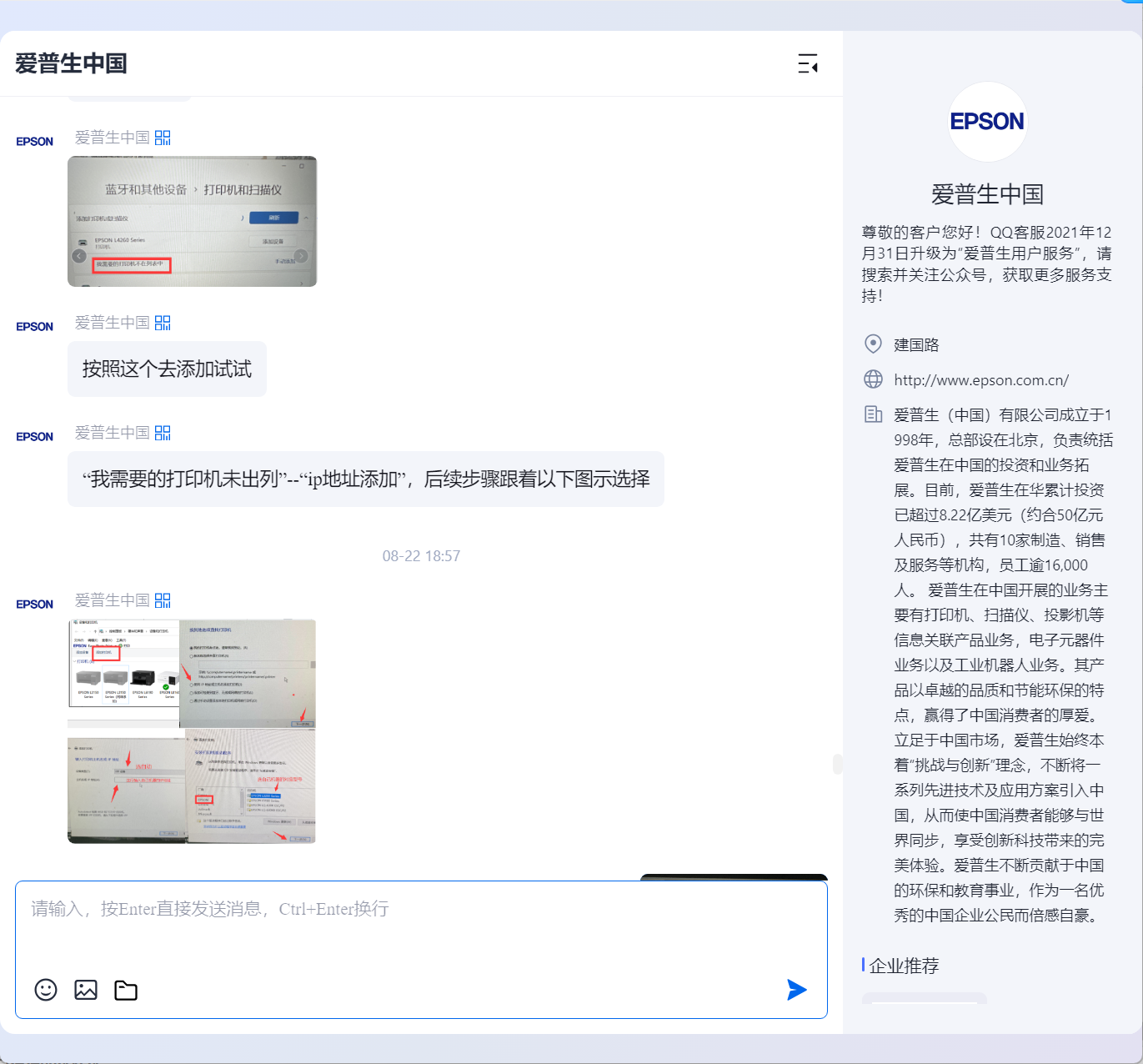
Task: Click the QR icon above the ip地址添加 message
Action: point(163,433)
